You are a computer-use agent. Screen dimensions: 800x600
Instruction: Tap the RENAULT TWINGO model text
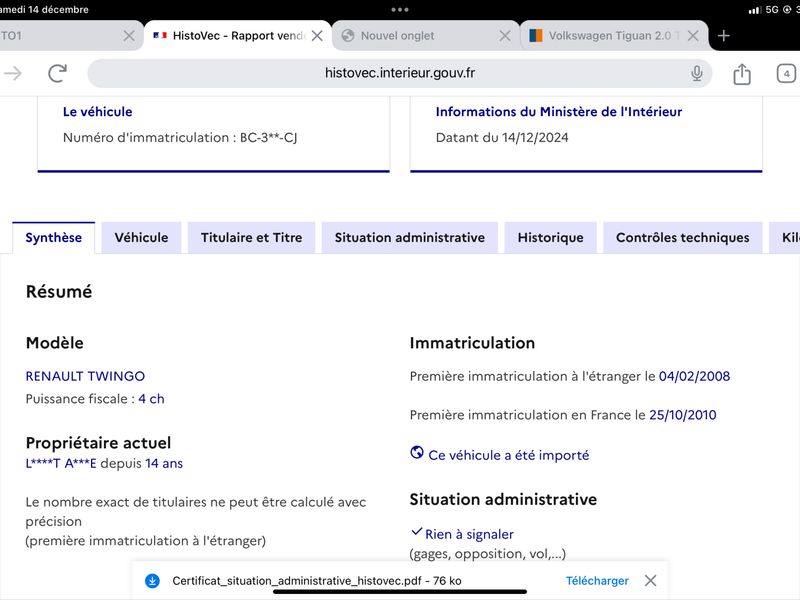(85, 376)
